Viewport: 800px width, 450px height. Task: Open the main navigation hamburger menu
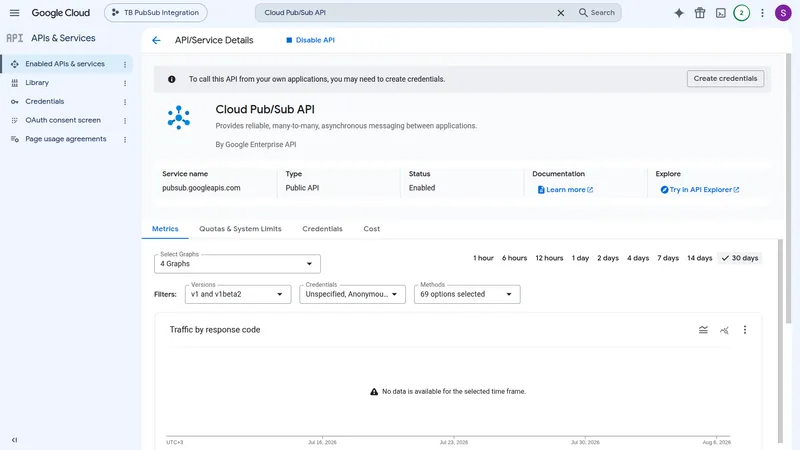coord(14,13)
